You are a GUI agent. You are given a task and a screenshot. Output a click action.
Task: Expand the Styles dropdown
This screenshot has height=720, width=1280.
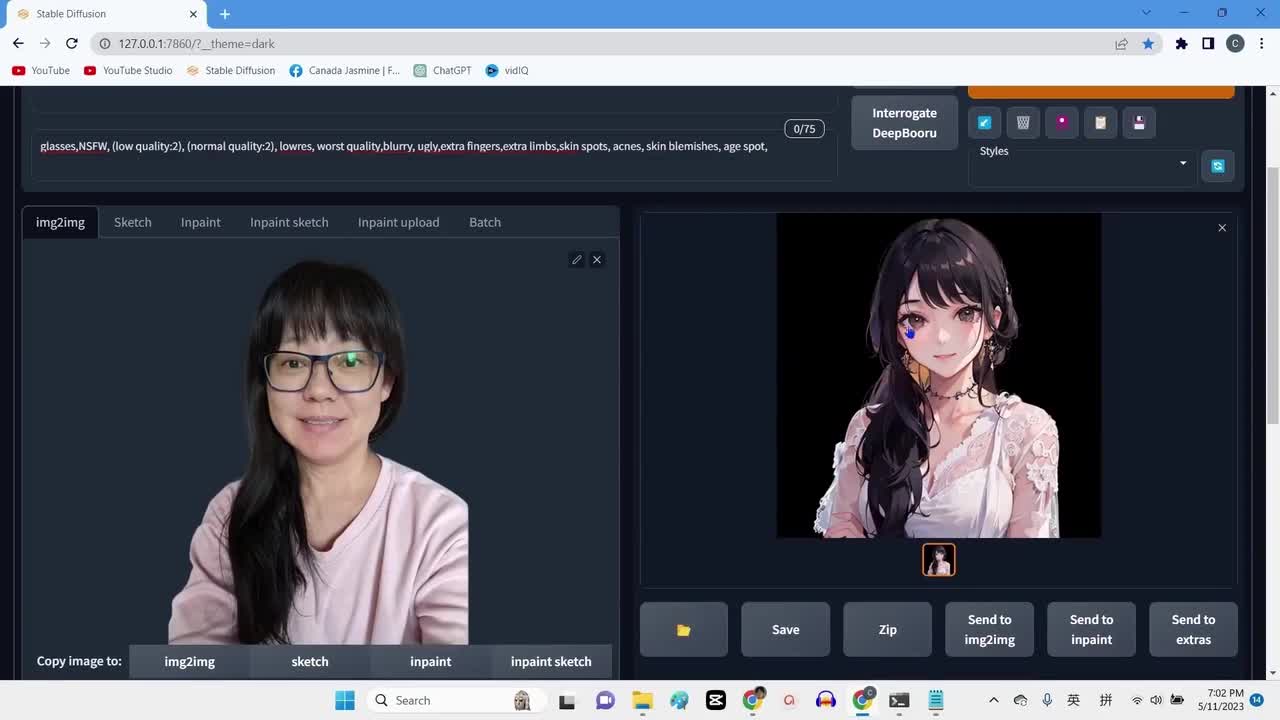[x=1182, y=164]
